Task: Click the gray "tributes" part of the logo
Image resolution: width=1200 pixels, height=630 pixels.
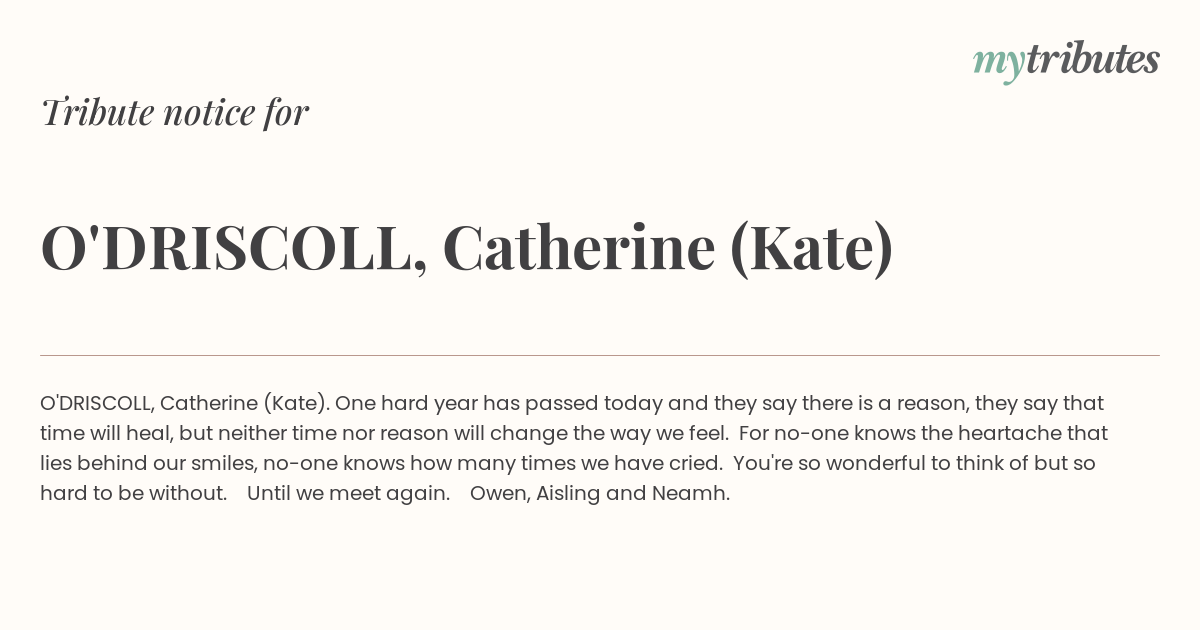Action: 1093,59
